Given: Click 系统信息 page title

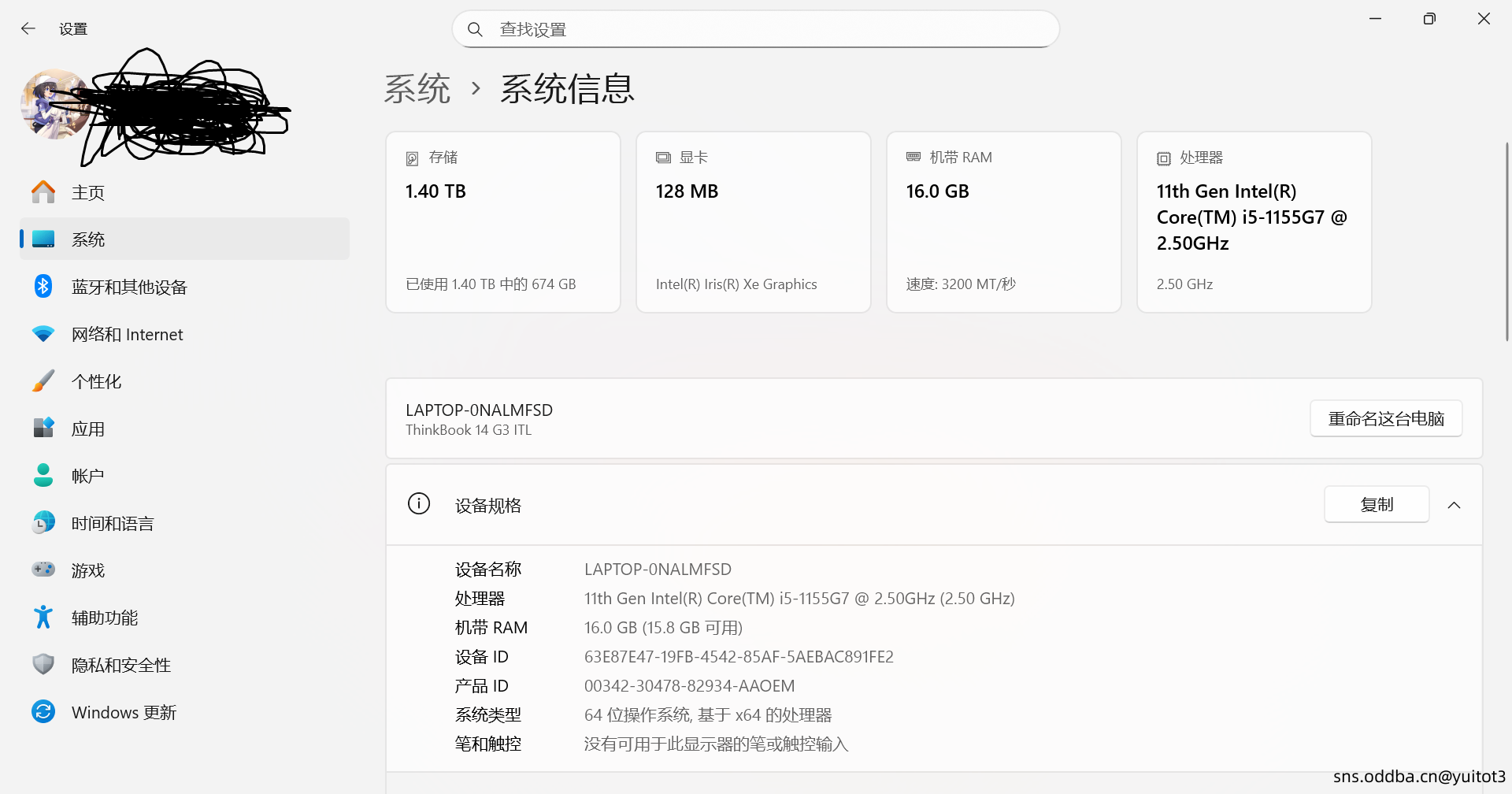Looking at the screenshot, I should 567,88.
